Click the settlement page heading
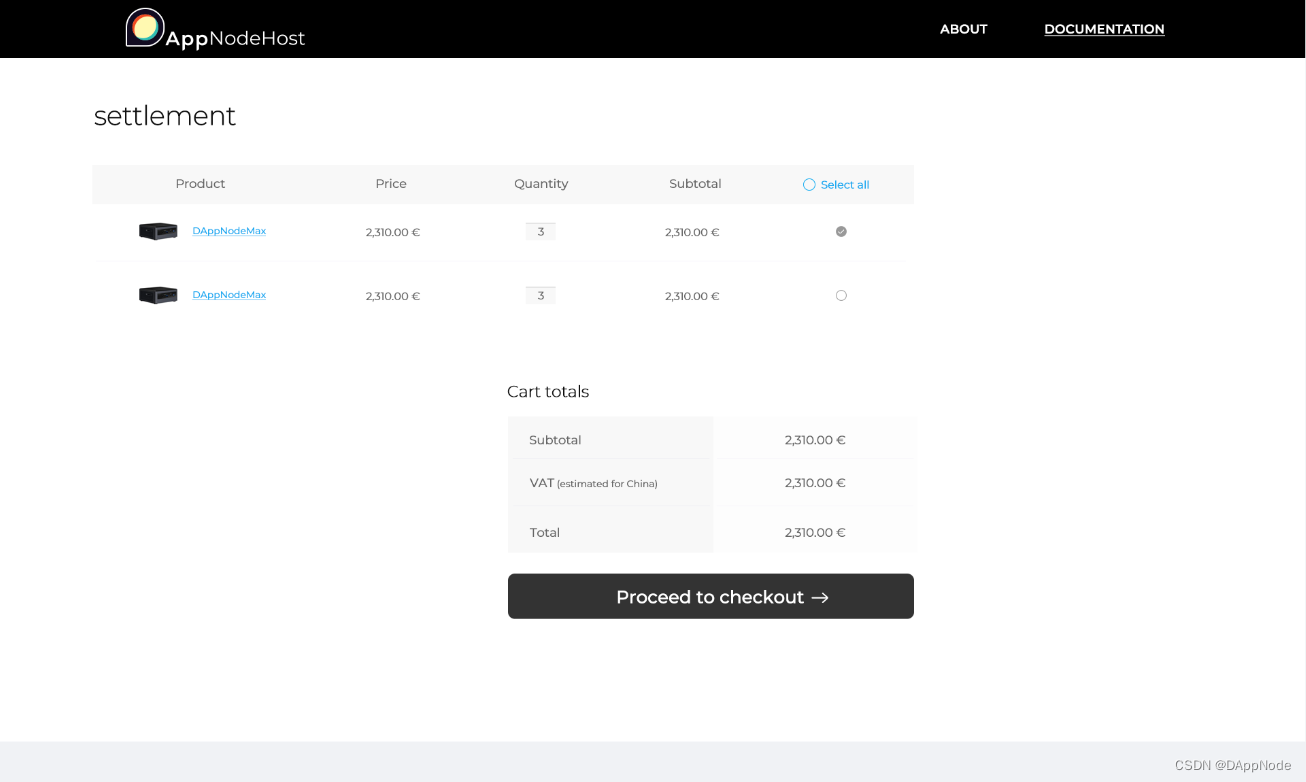This screenshot has width=1306, height=782. pos(165,116)
